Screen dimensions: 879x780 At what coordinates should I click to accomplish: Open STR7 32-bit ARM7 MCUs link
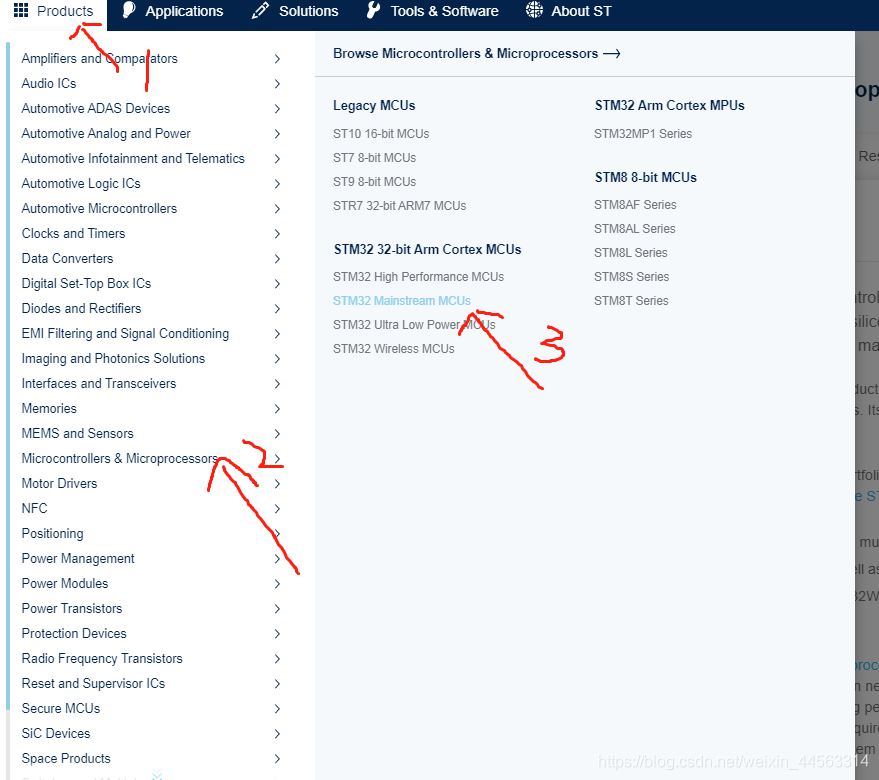tap(400, 206)
